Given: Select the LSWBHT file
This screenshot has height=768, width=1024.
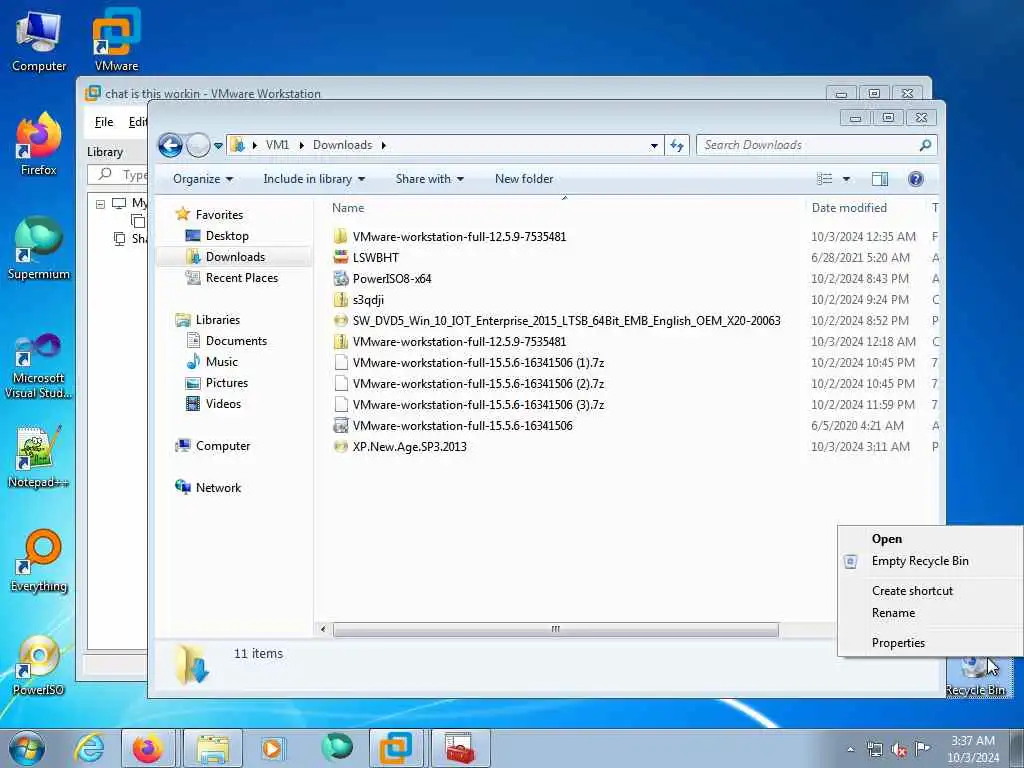Looking at the screenshot, I should (376, 257).
